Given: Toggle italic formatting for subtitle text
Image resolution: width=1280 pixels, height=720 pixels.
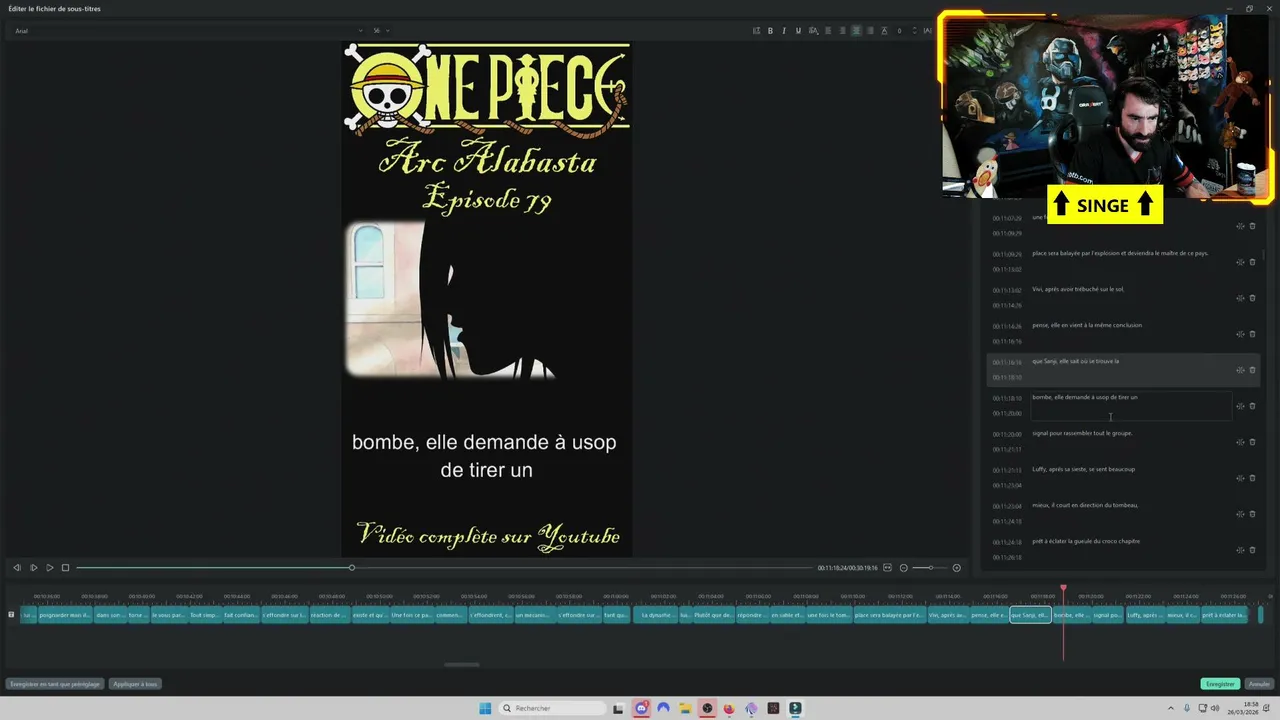Looking at the screenshot, I should [x=784, y=31].
